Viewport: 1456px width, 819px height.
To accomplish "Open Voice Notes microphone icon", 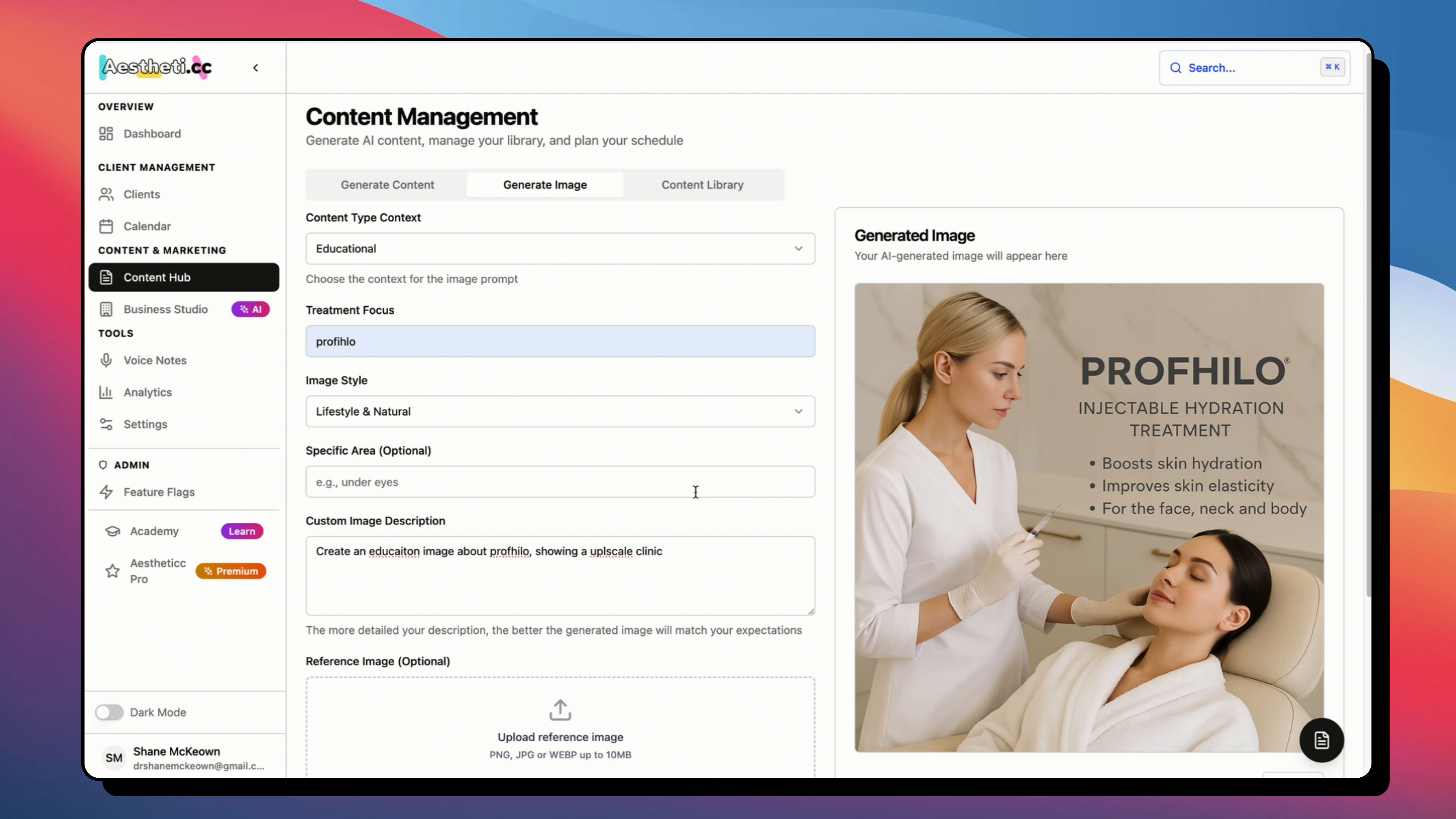I will [x=106, y=360].
